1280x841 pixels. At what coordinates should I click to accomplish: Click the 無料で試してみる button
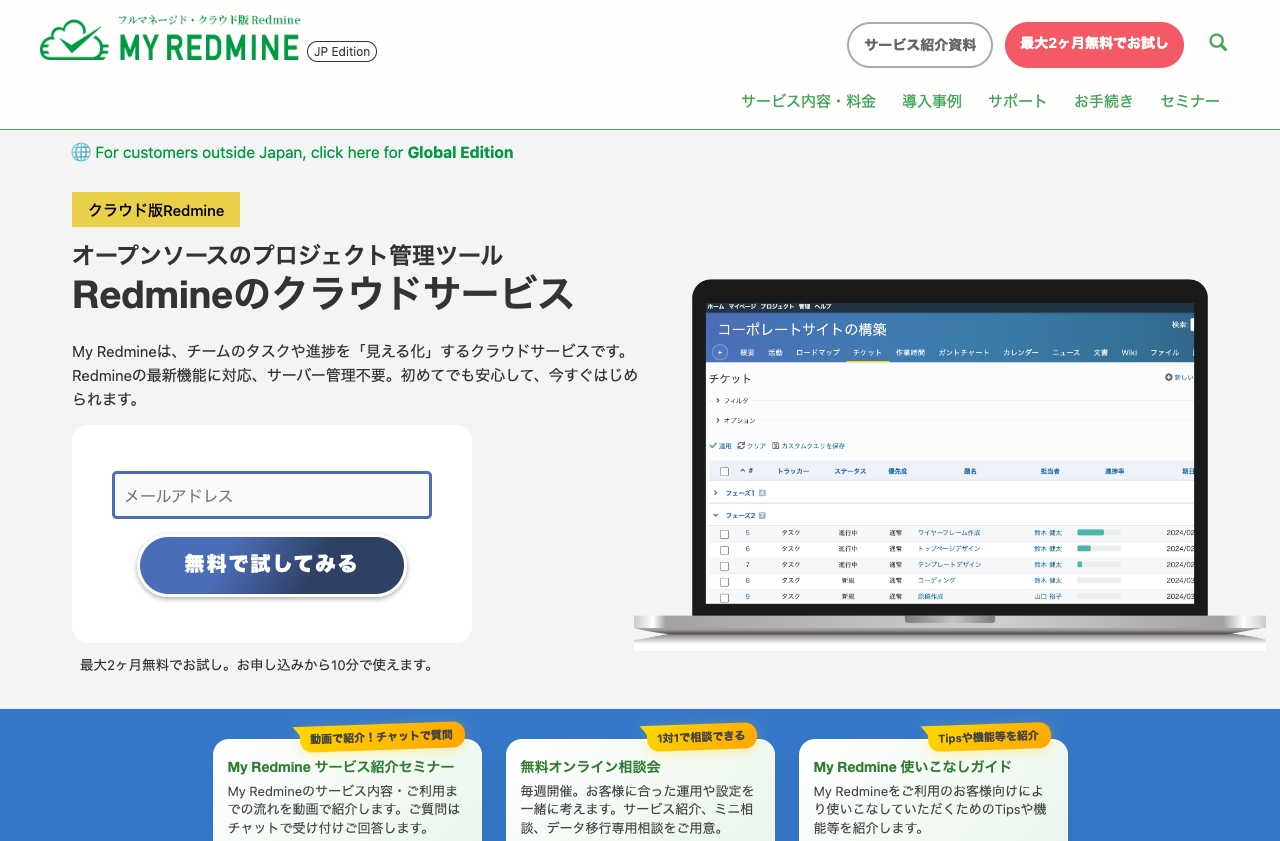click(271, 565)
